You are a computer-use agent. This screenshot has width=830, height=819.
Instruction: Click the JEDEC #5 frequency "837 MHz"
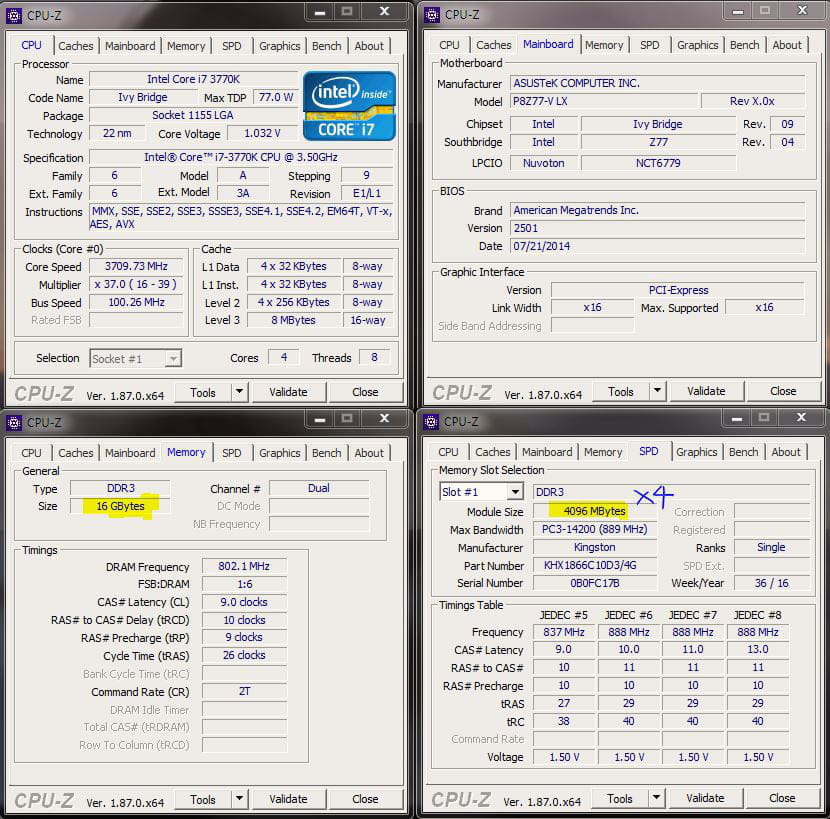(564, 632)
